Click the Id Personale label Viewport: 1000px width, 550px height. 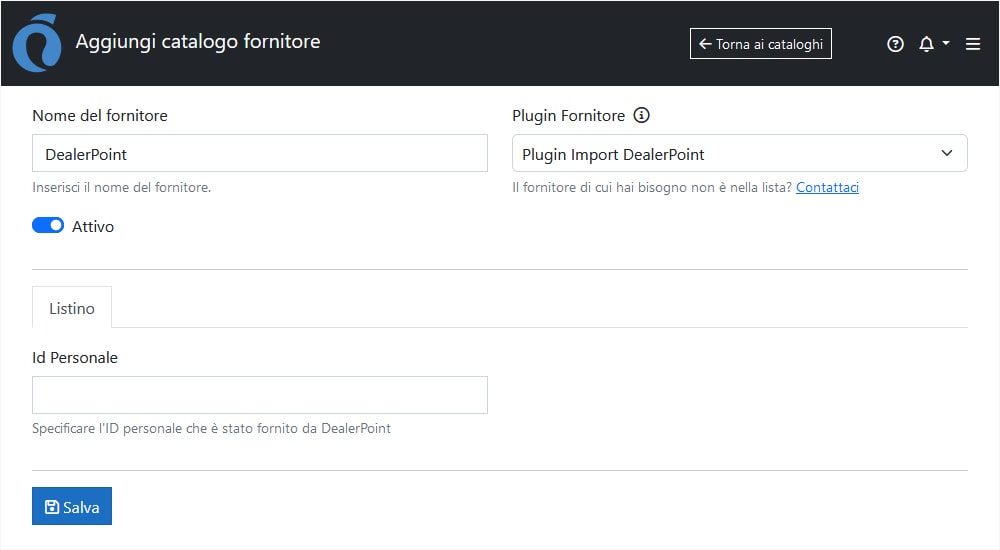pos(75,357)
